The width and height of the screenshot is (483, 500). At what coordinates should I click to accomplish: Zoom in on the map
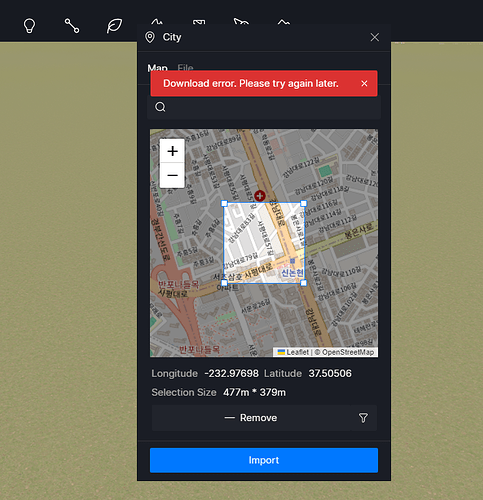[x=172, y=151]
